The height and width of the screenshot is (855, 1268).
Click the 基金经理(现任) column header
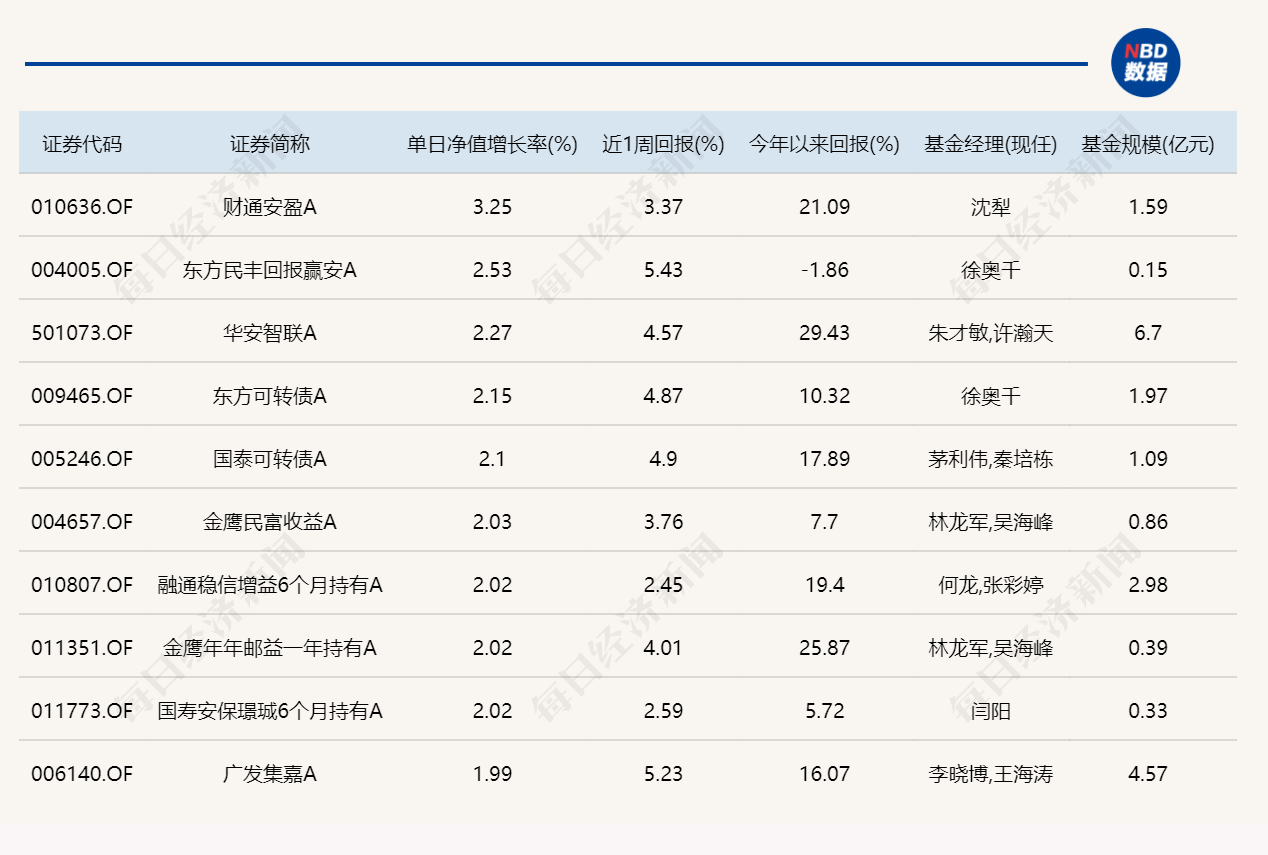(991, 144)
